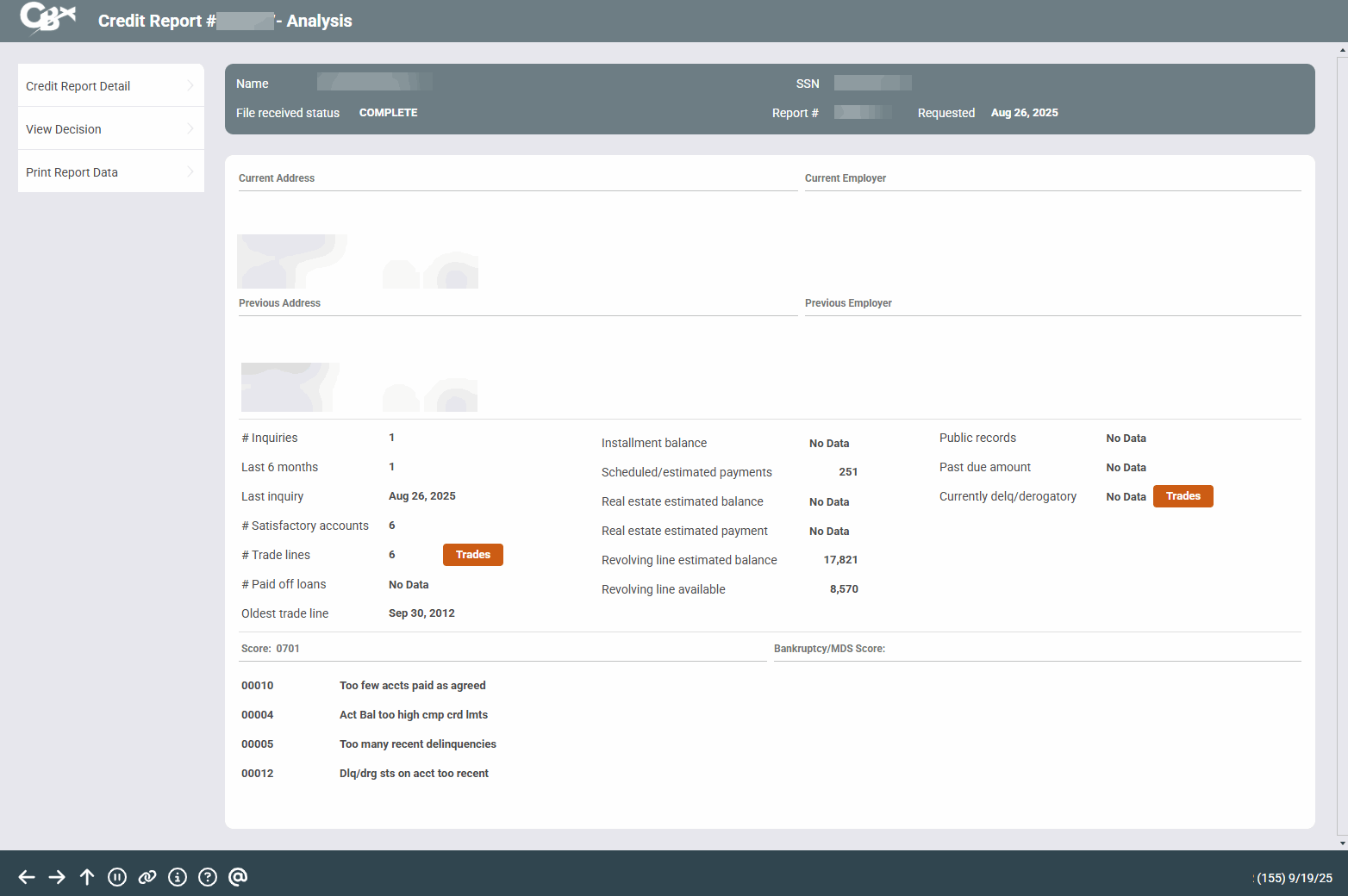Open the info icon in bottom toolbar
Screen dimensions: 1348x896
[x=178, y=877]
